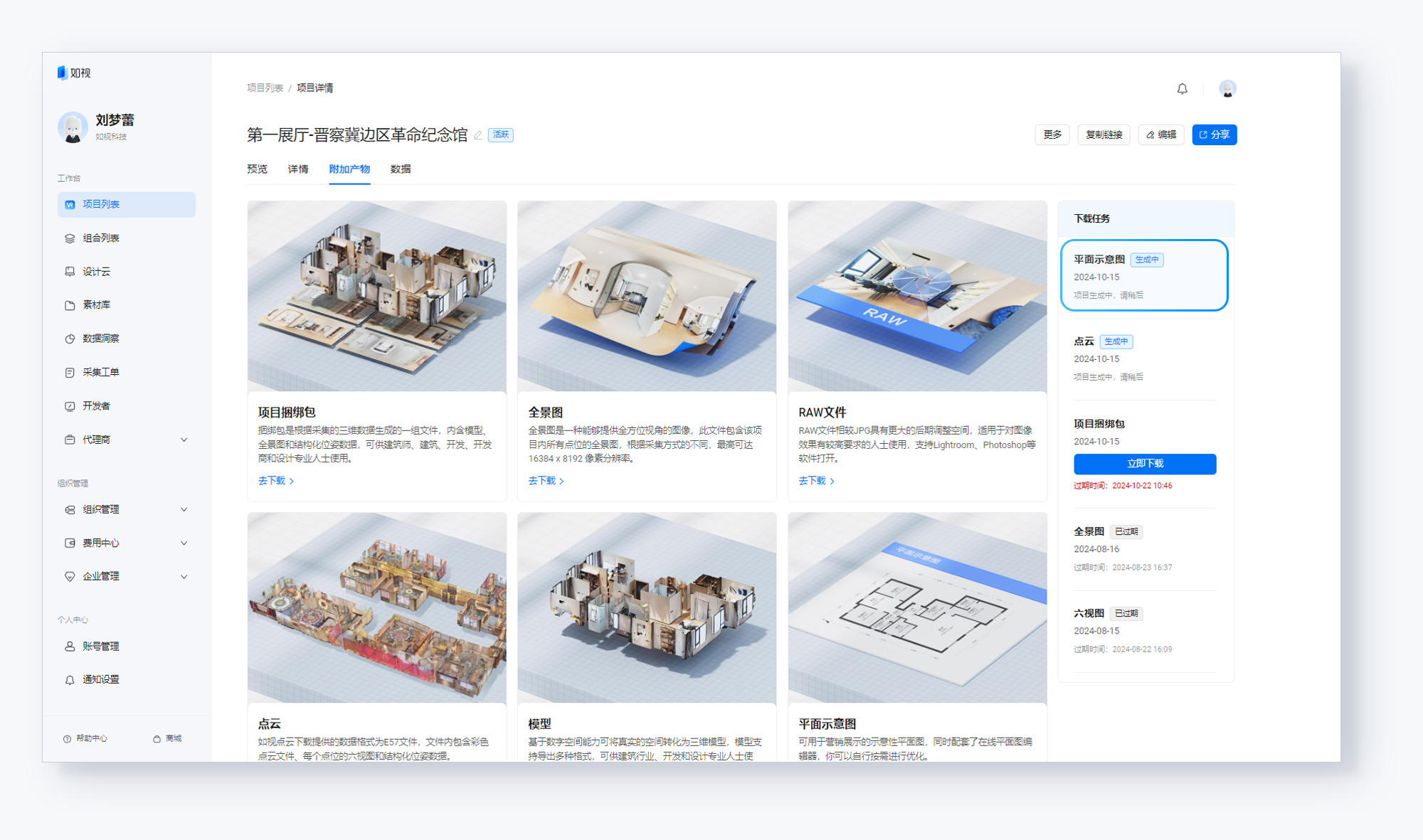
Task: Open notifications bell in header
Action: [1182, 89]
